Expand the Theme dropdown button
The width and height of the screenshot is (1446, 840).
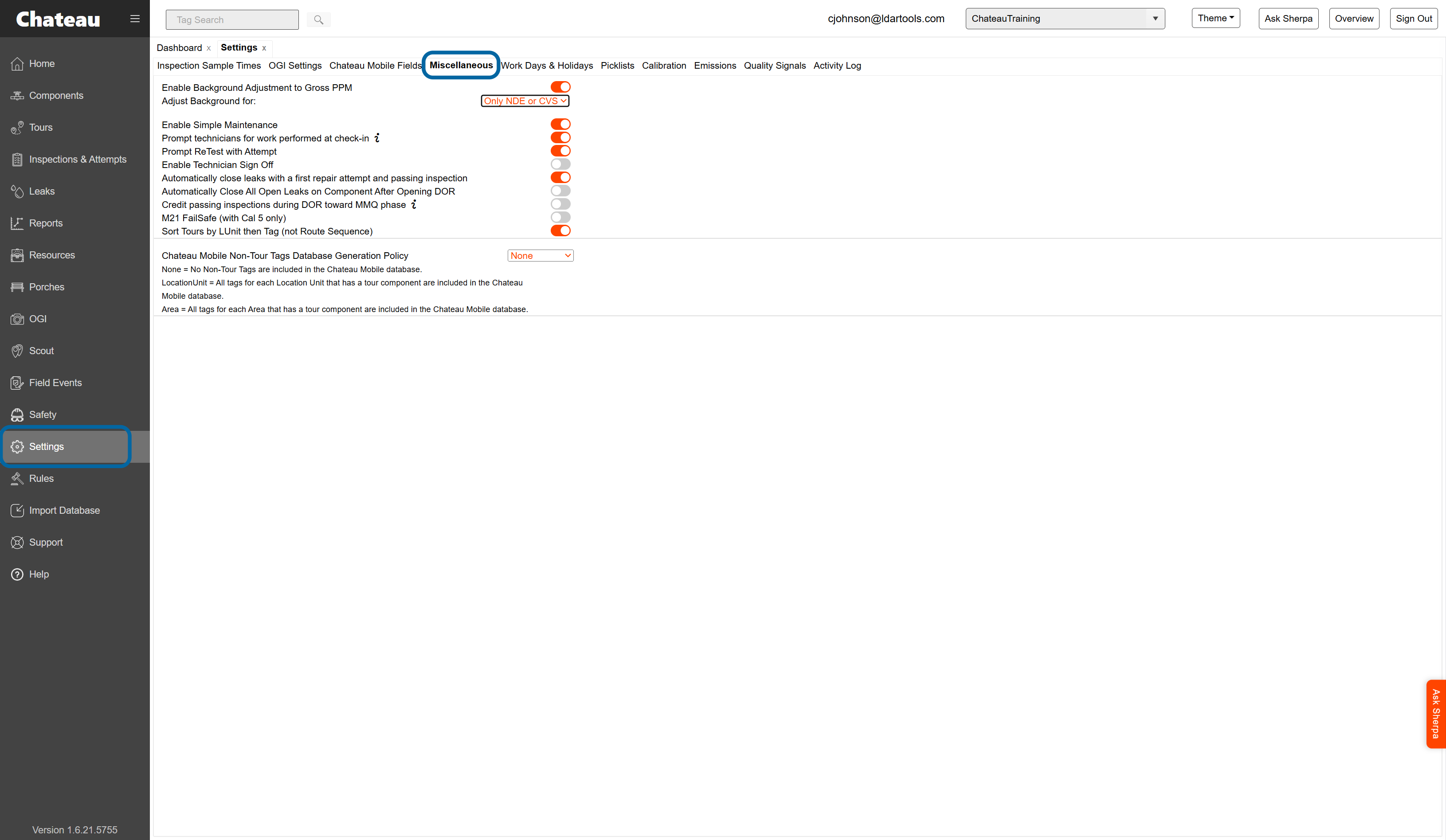click(1215, 18)
